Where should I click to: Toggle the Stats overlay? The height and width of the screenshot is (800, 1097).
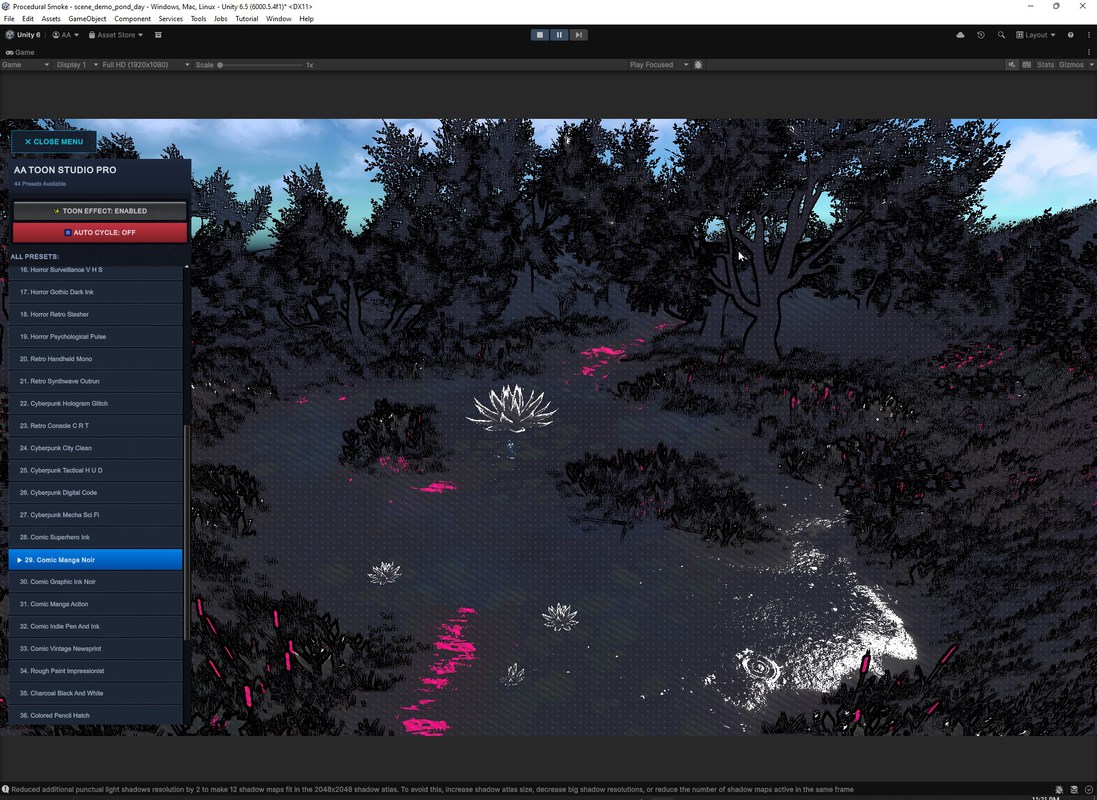pos(1045,64)
